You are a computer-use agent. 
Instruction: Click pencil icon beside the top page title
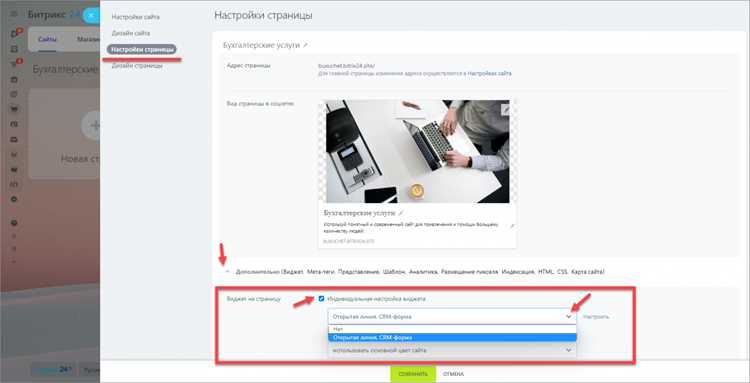(x=305, y=45)
